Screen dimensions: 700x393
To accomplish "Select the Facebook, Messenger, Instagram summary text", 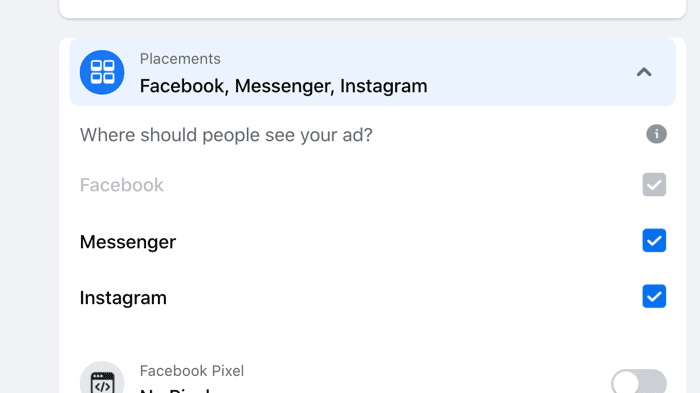I will (283, 86).
